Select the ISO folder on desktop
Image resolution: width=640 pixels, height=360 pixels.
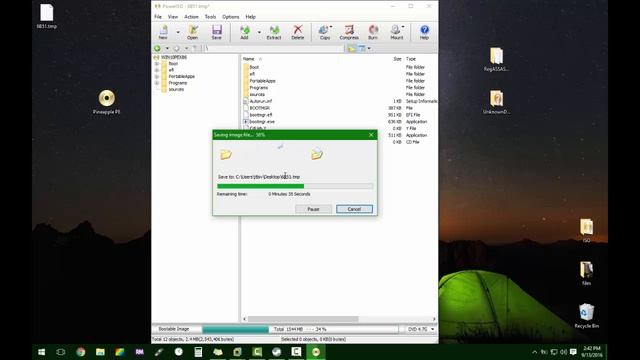coord(586,231)
